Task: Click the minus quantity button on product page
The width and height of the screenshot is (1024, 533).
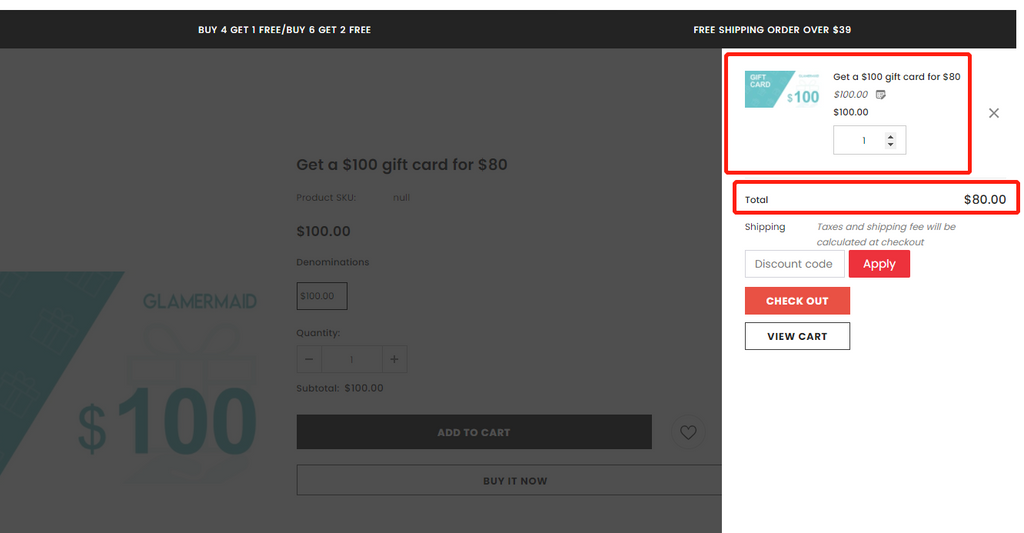Action: pyautogui.click(x=309, y=360)
